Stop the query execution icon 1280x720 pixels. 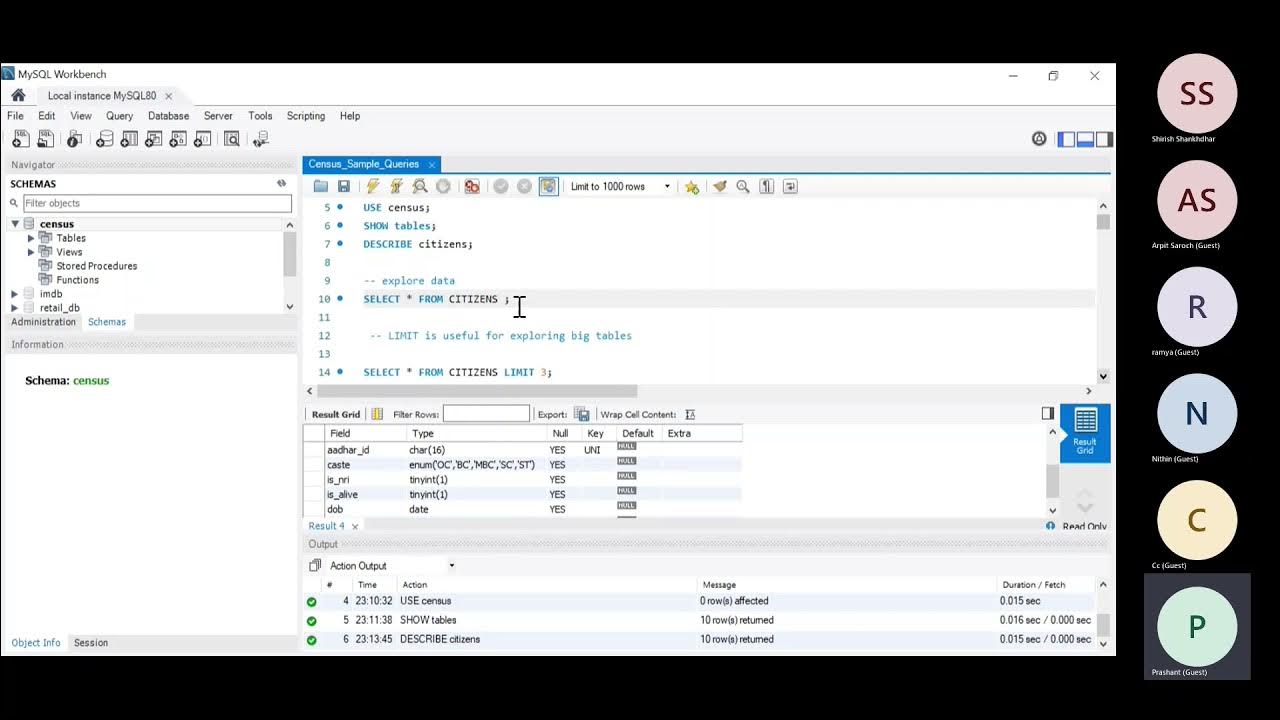point(443,186)
